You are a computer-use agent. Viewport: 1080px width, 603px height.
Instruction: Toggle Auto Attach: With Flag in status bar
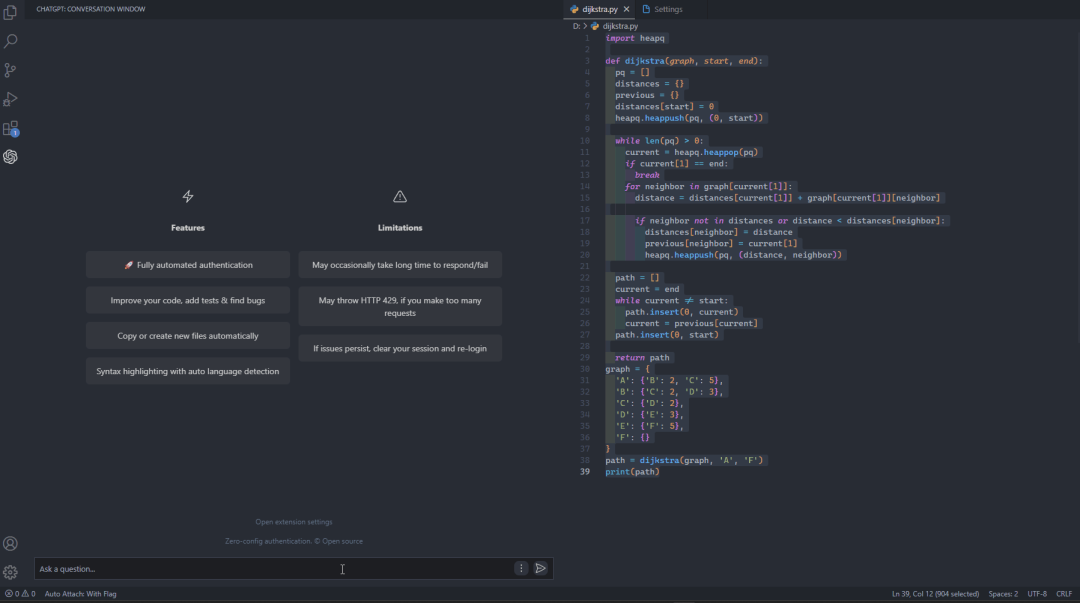pos(80,594)
